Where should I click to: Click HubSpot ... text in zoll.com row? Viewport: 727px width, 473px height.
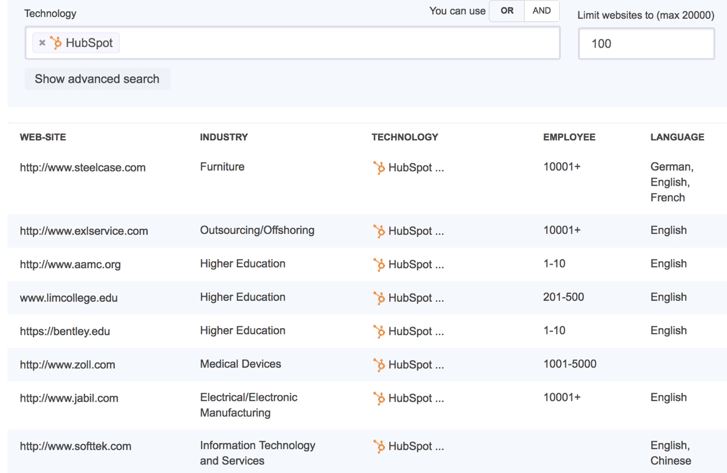pyautogui.click(x=416, y=364)
